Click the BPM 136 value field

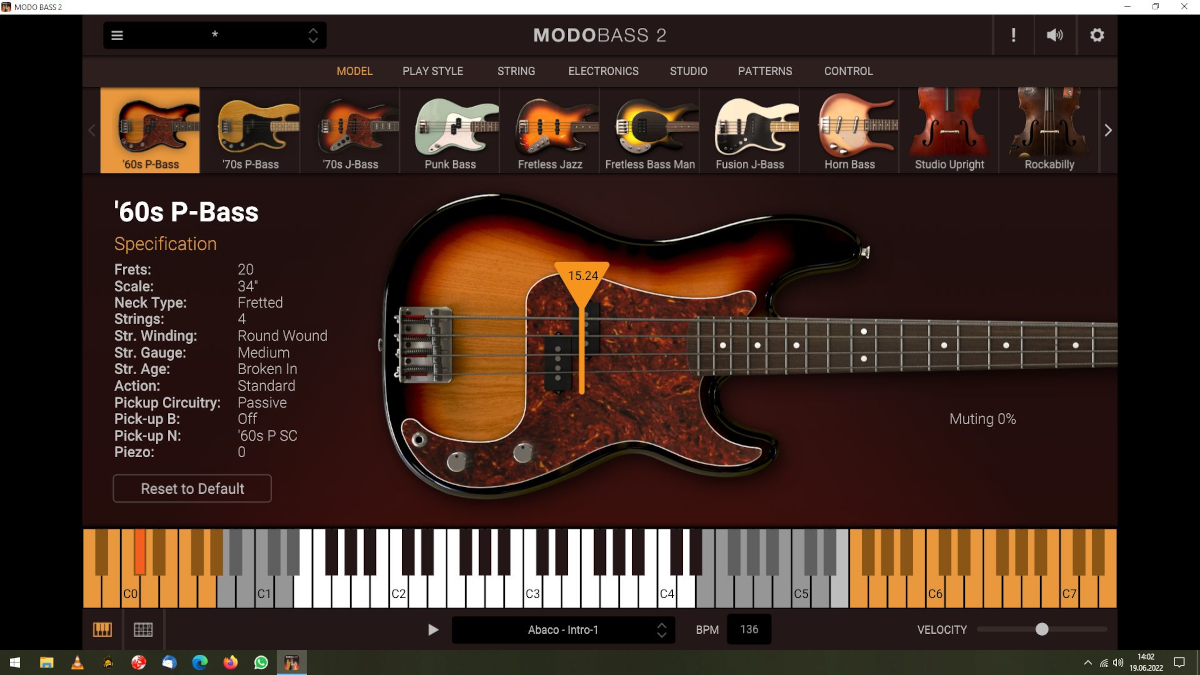pos(749,630)
